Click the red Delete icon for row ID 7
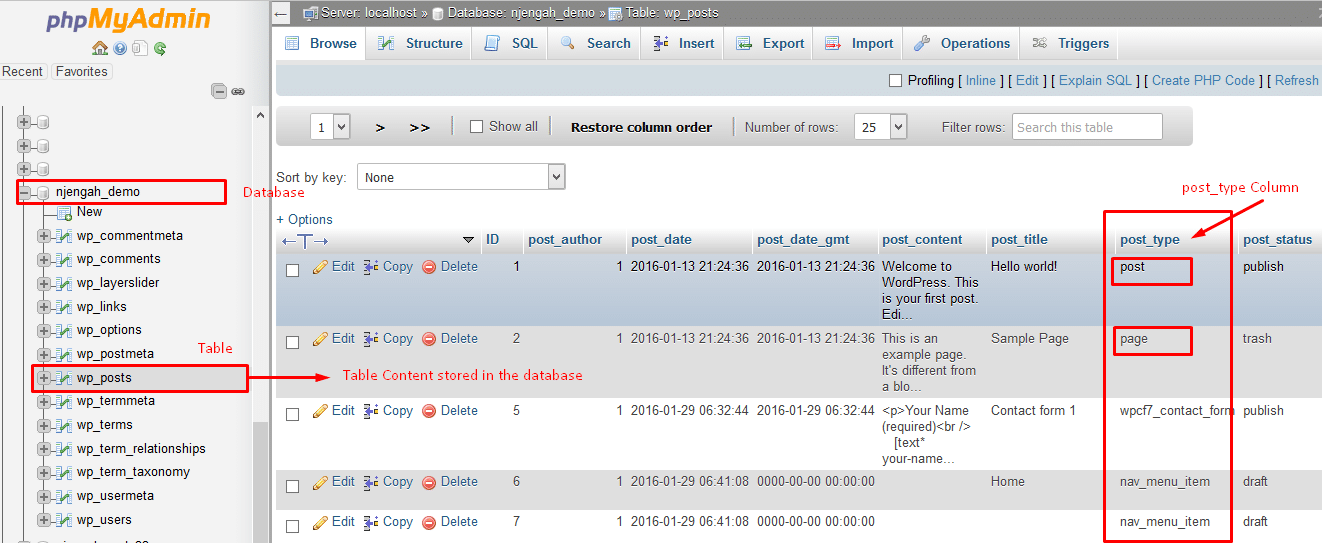Viewport: 1322px width, 543px height. (429, 522)
